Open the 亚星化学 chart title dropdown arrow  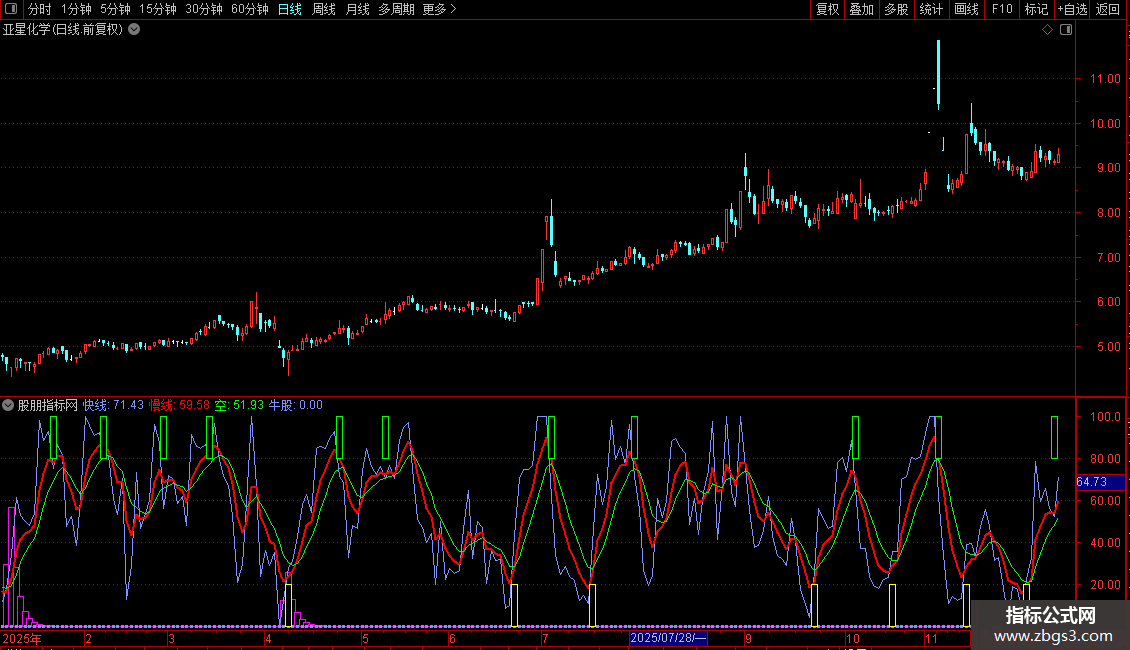[134, 30]
